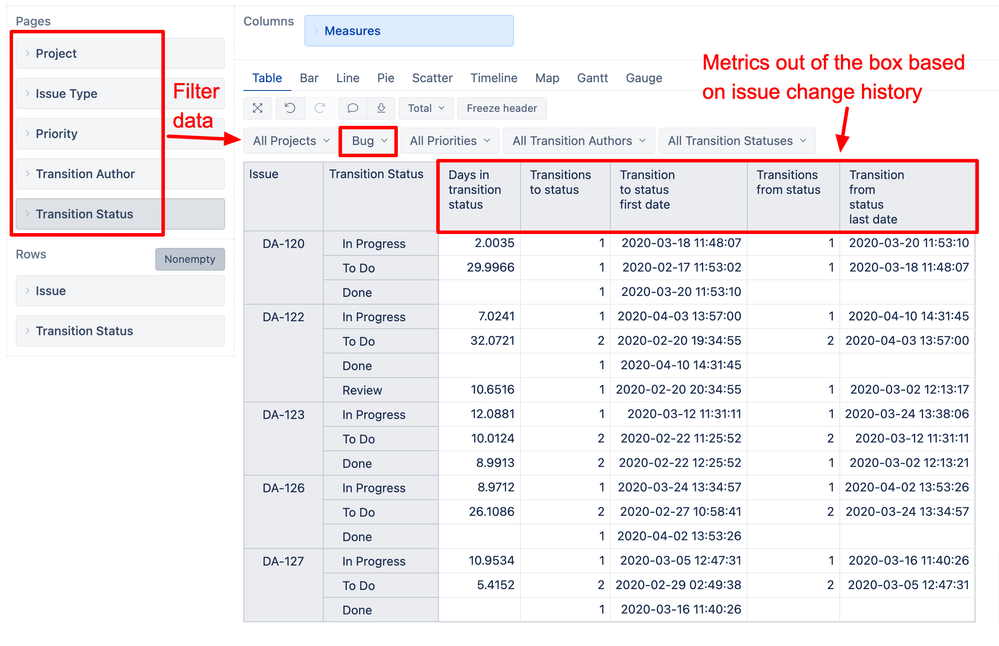Click the maximize report icon in the toolbar
This screenshot has width=999, height=646.
(257, 108)
